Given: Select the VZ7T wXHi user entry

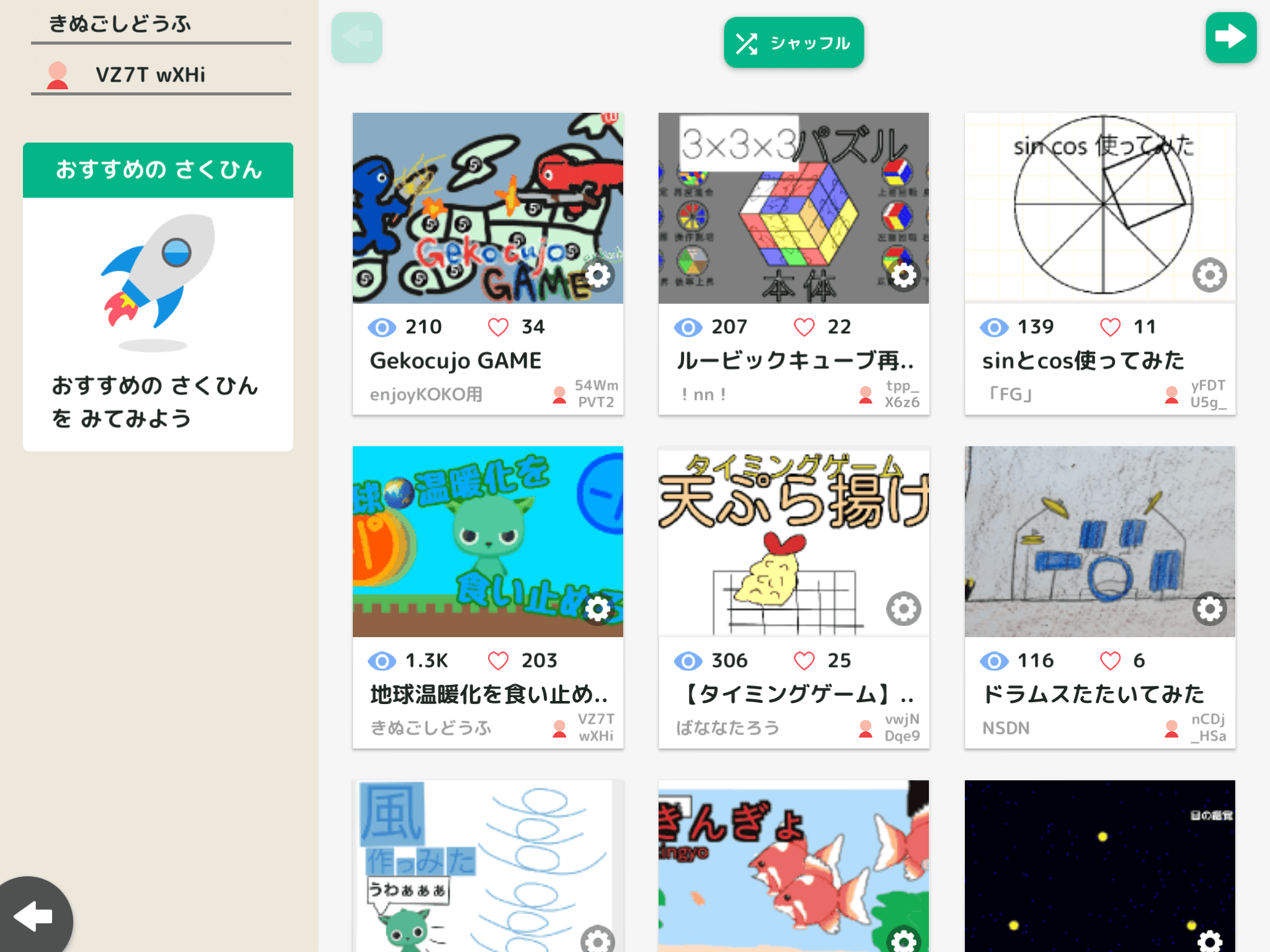Looking at the screenshot, I should click(x=161, y=75).
